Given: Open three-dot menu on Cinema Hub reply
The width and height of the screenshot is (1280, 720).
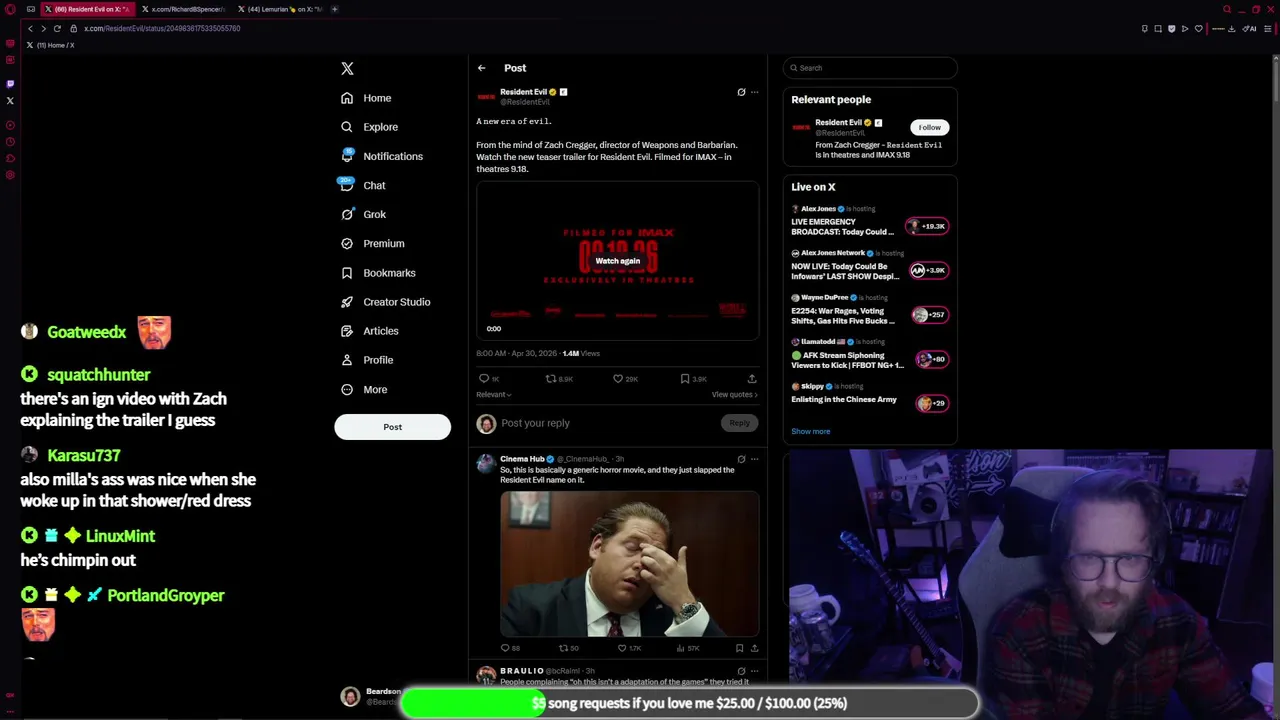Looking at the screenshot, I should coord(754,459).
